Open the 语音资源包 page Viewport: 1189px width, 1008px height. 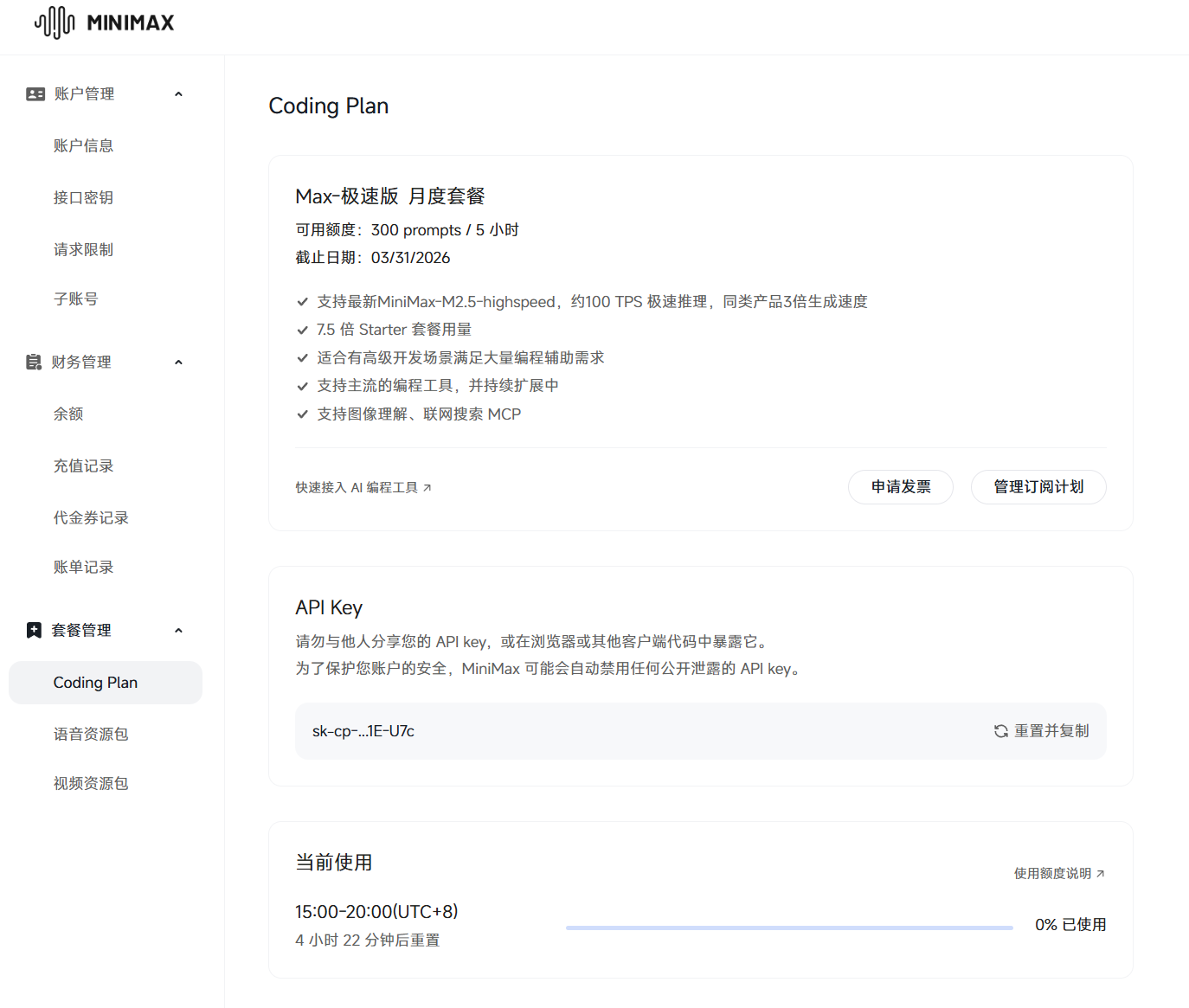point(91,735)
